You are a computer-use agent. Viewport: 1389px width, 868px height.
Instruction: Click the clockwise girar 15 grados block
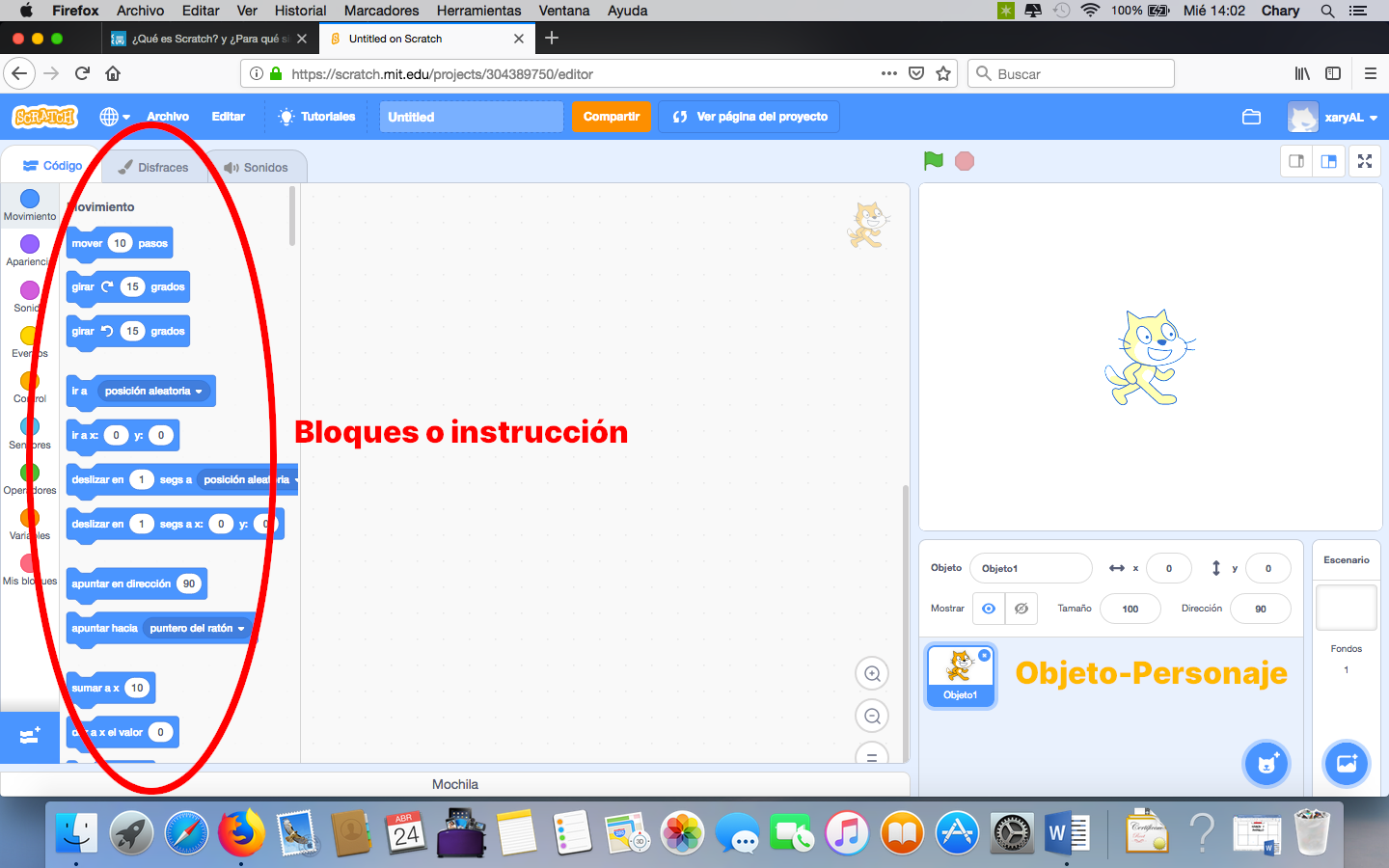tap(128, 287)
